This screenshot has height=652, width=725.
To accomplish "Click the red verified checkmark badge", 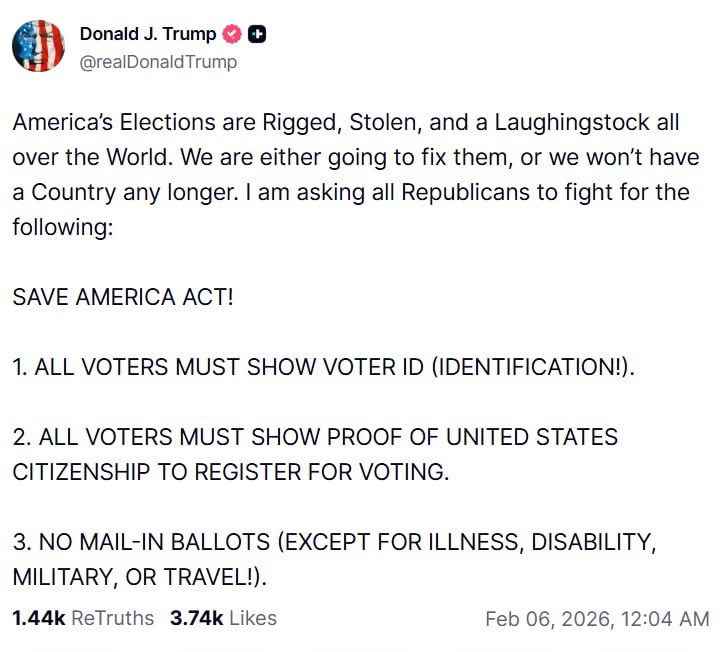I will click(x=232, y=34).
